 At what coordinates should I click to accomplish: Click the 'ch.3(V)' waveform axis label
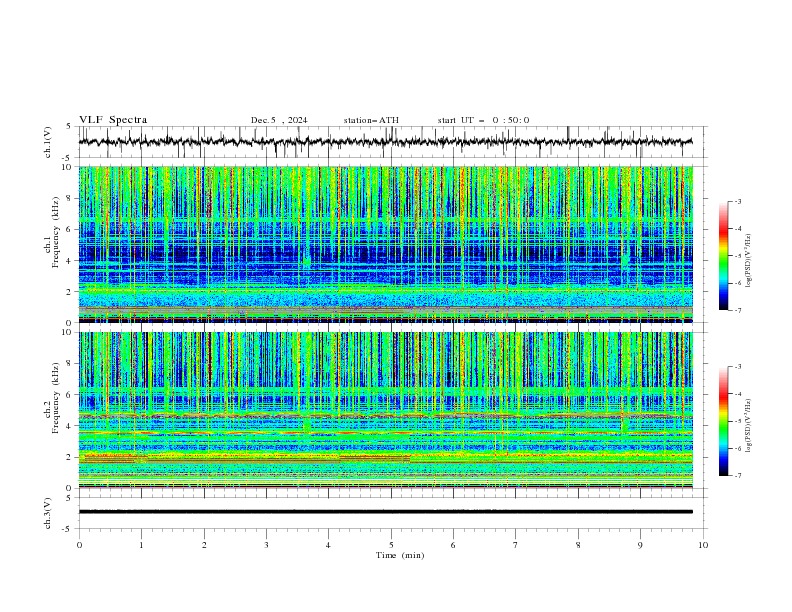48,513
